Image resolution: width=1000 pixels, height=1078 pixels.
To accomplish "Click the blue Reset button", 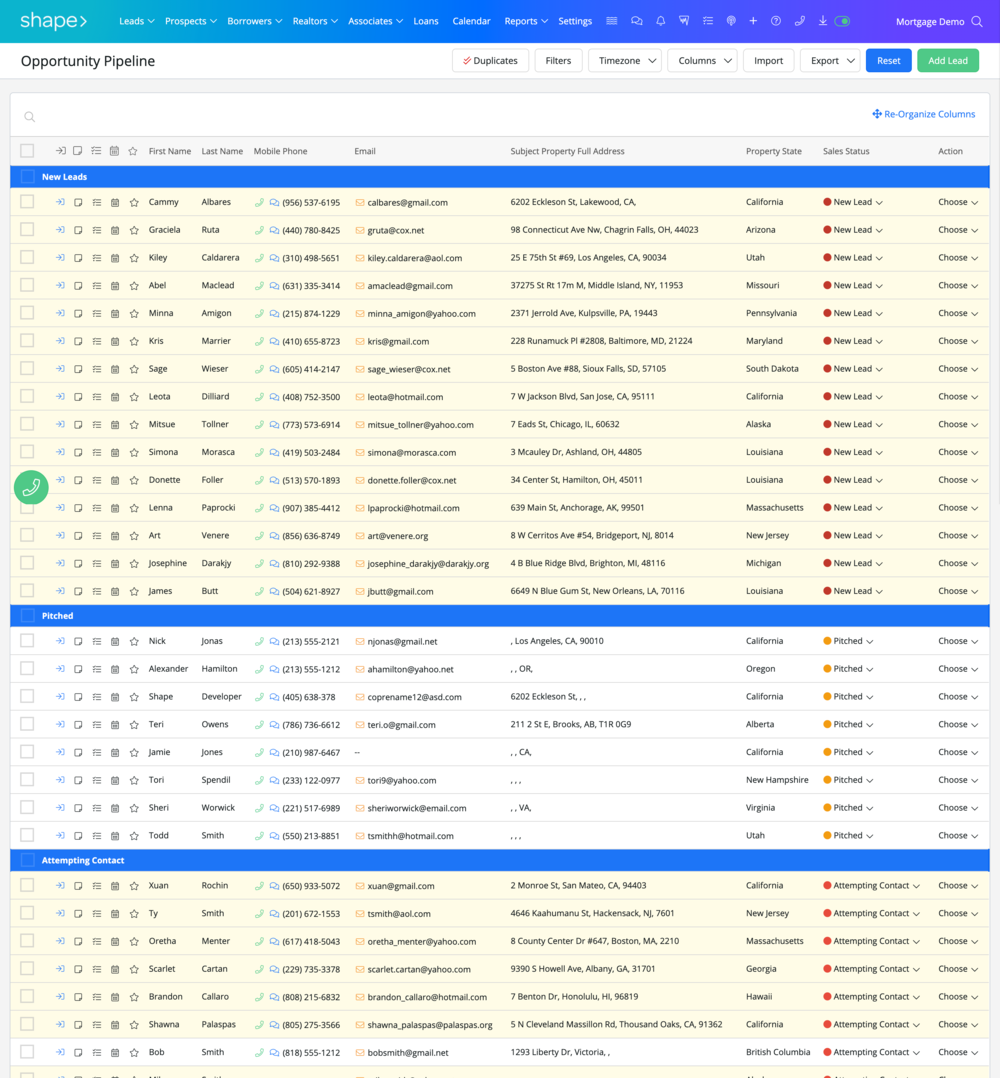I will coord(888,60).
